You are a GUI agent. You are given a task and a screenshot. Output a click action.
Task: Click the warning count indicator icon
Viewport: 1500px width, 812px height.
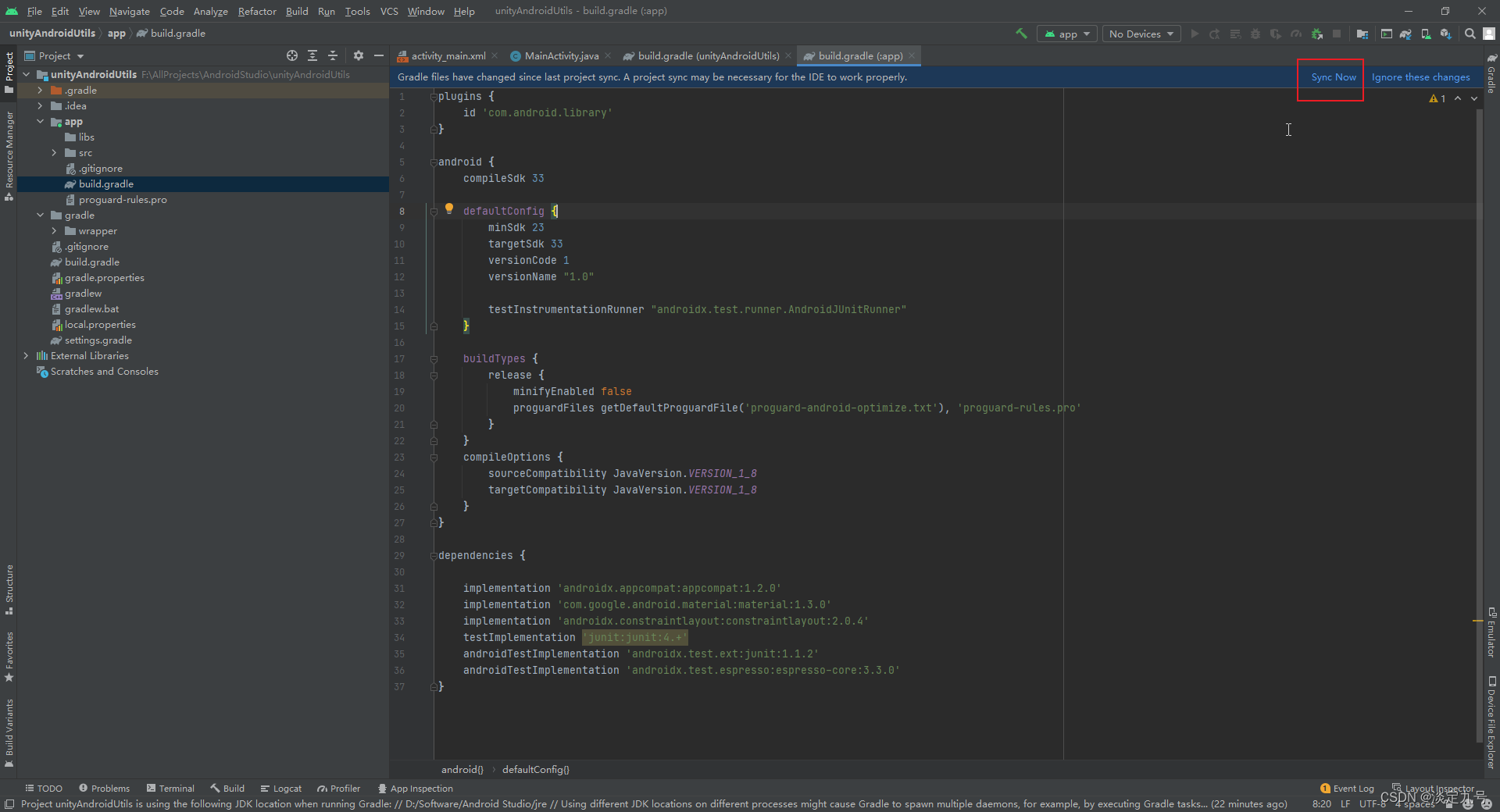click(x=1437, y=98)
